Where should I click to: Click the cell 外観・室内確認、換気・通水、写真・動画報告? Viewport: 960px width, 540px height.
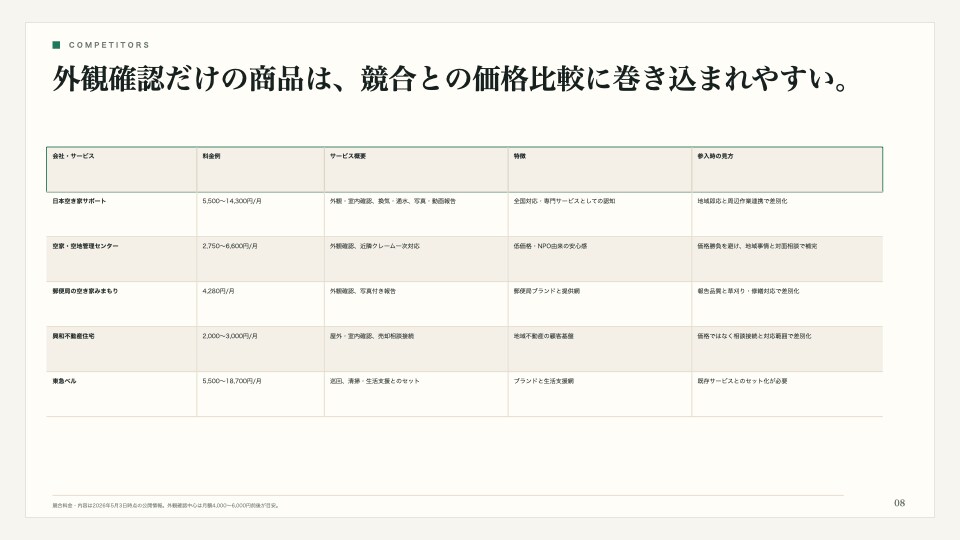tap(416, 214)
